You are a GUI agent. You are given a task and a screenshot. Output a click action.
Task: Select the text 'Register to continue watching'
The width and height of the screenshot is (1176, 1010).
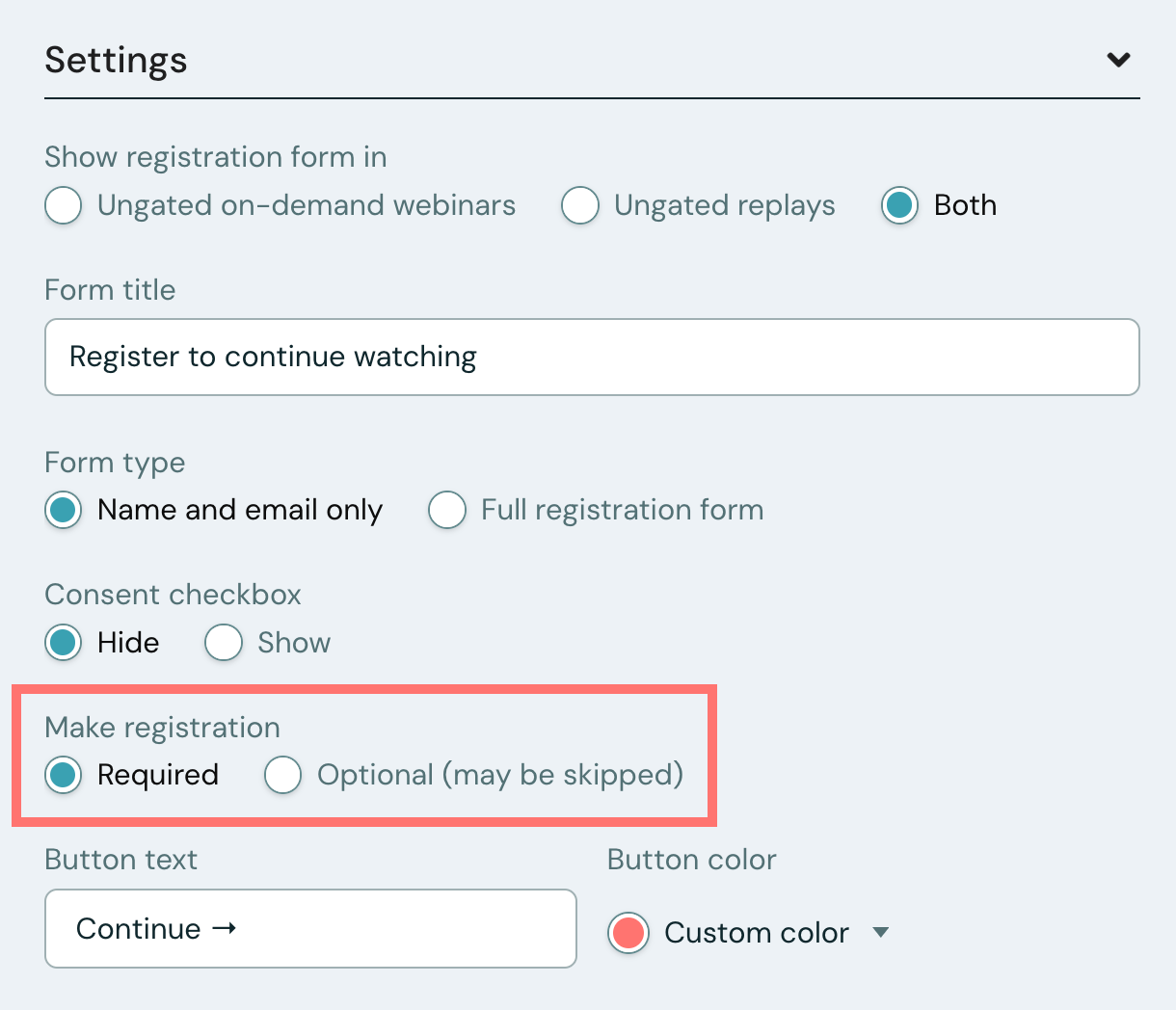[272, 357]
